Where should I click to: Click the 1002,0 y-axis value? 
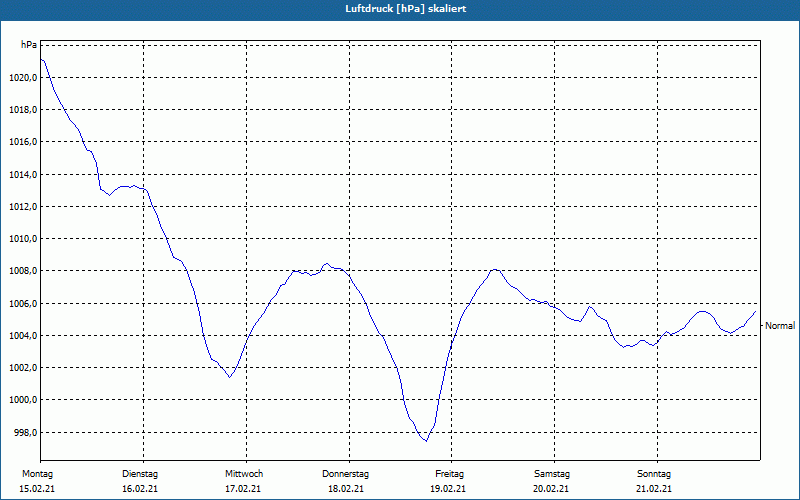pos(23,368)
